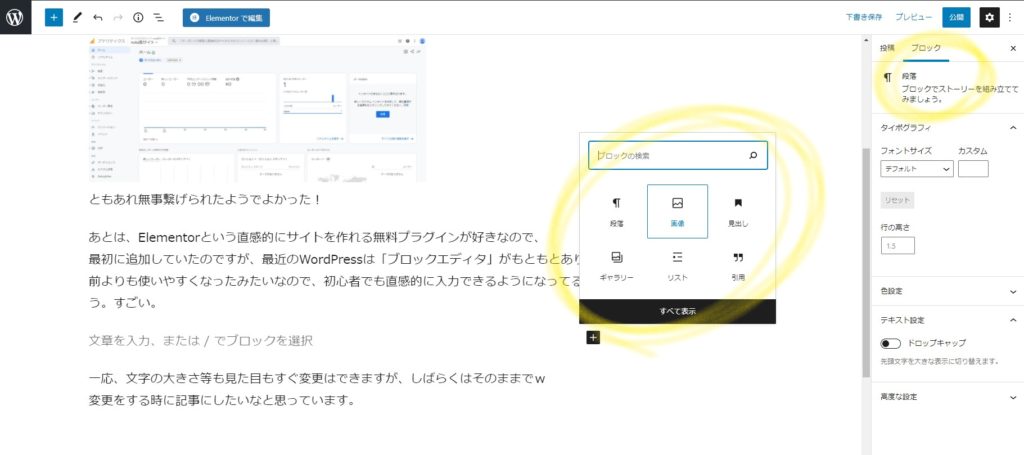1024x455 pixels.
Task: Open the list view outline icon
Action: [x=158, y=17]
